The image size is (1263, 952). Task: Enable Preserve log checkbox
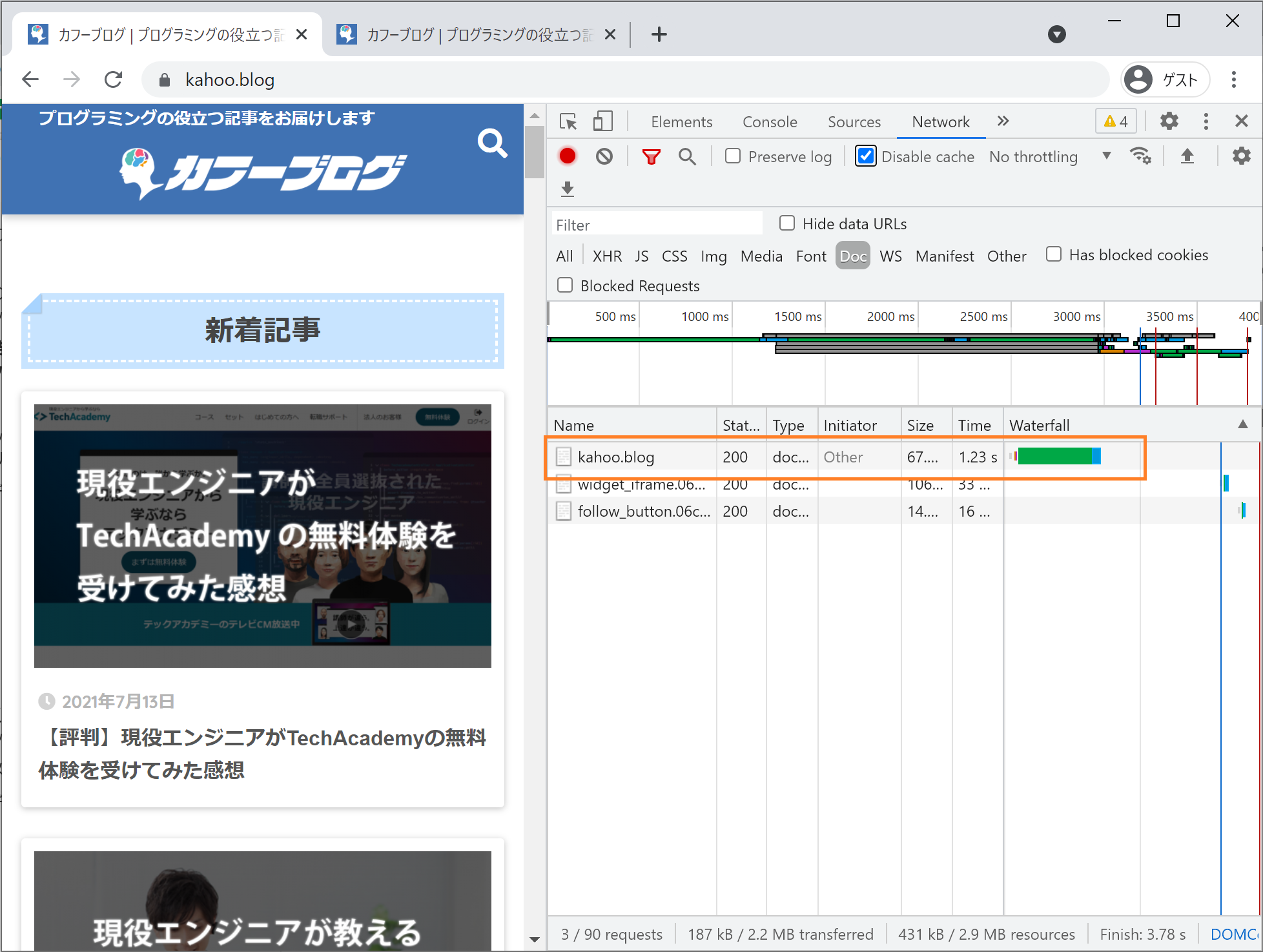pyautogui.click(x=733, y=156)
